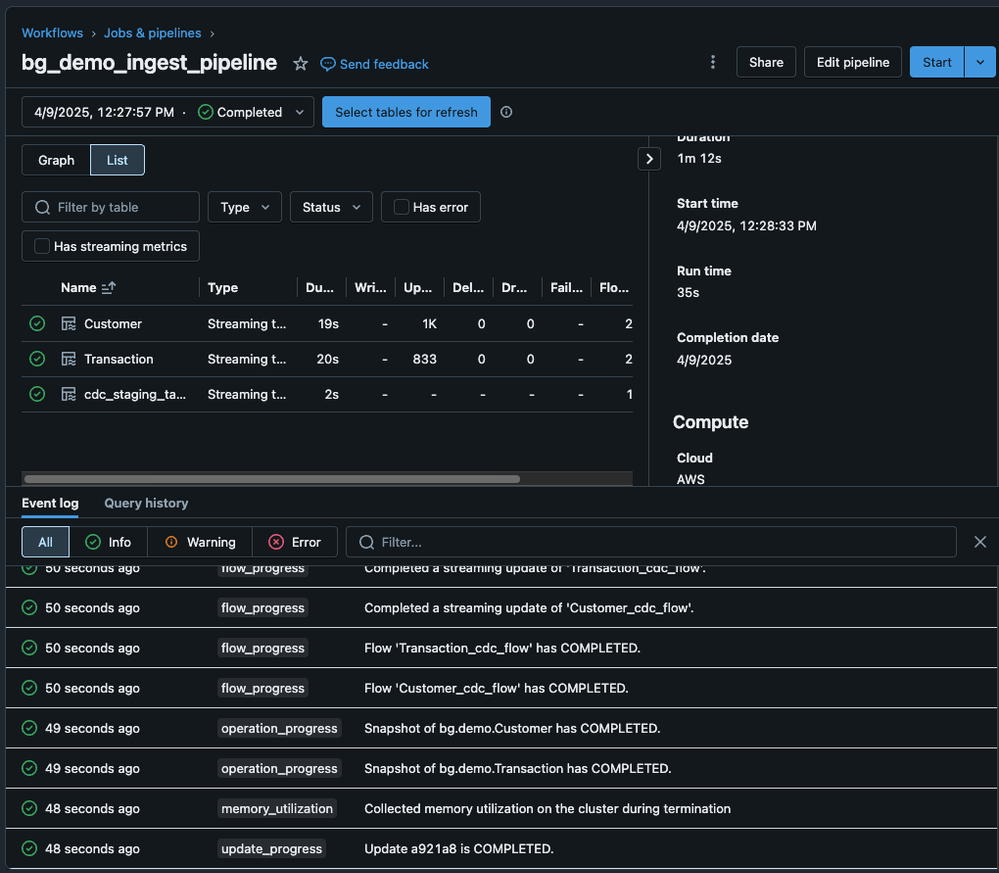Focus the Filter by table input
The width and height of the screenshot is (999, 873).
coord(110,207)
